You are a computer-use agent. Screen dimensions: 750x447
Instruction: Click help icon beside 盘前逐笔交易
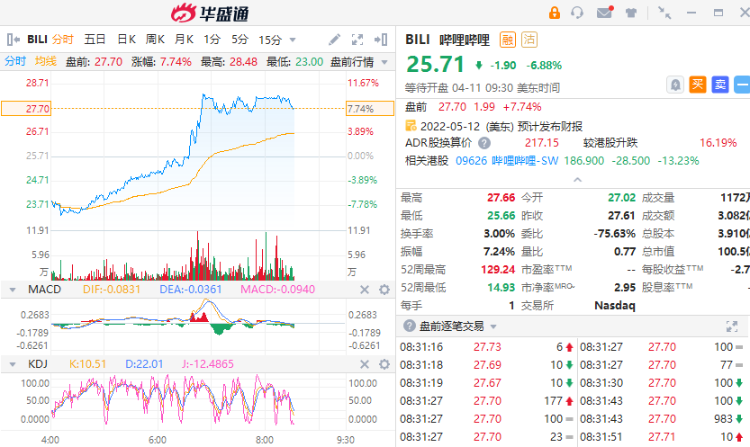[x=409, y=326]
